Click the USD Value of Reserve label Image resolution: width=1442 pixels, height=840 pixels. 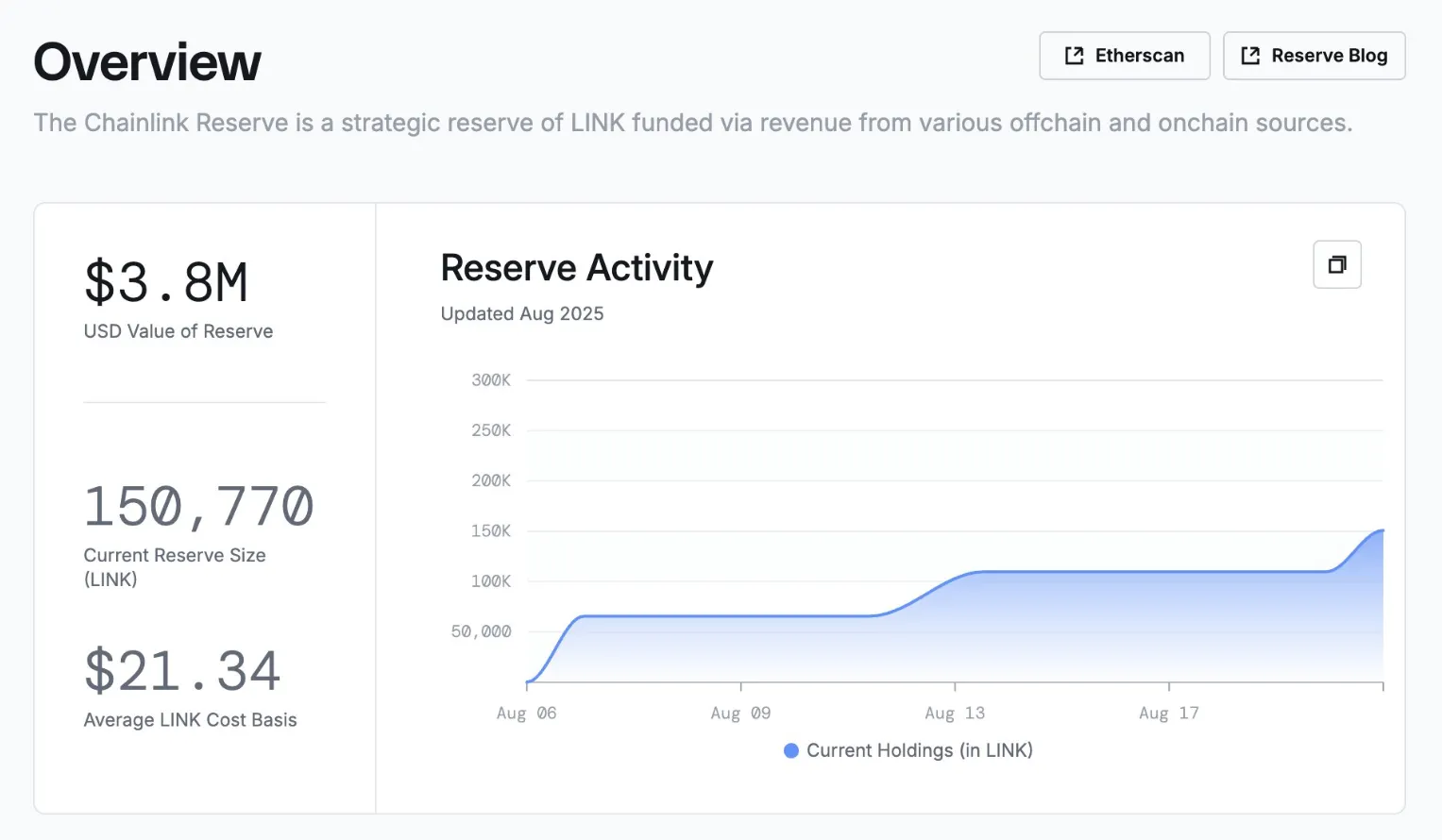pyautogui.click(x=178, y=331)
